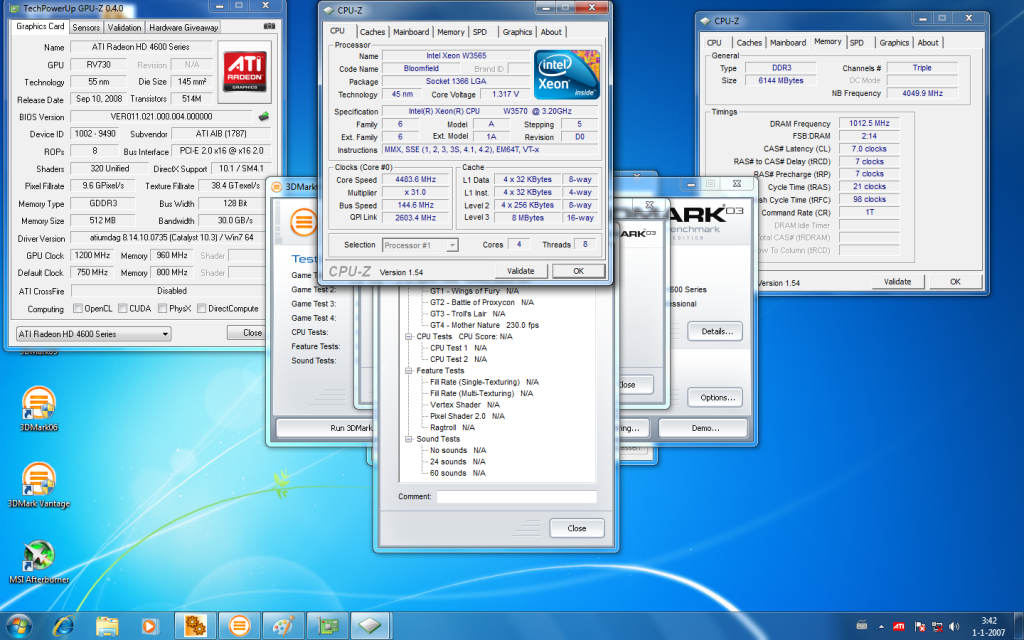This screenshot has height=640, width=1024.
Task: Open the SPD tab in front CPU-Z
Action: coord(480,32)
